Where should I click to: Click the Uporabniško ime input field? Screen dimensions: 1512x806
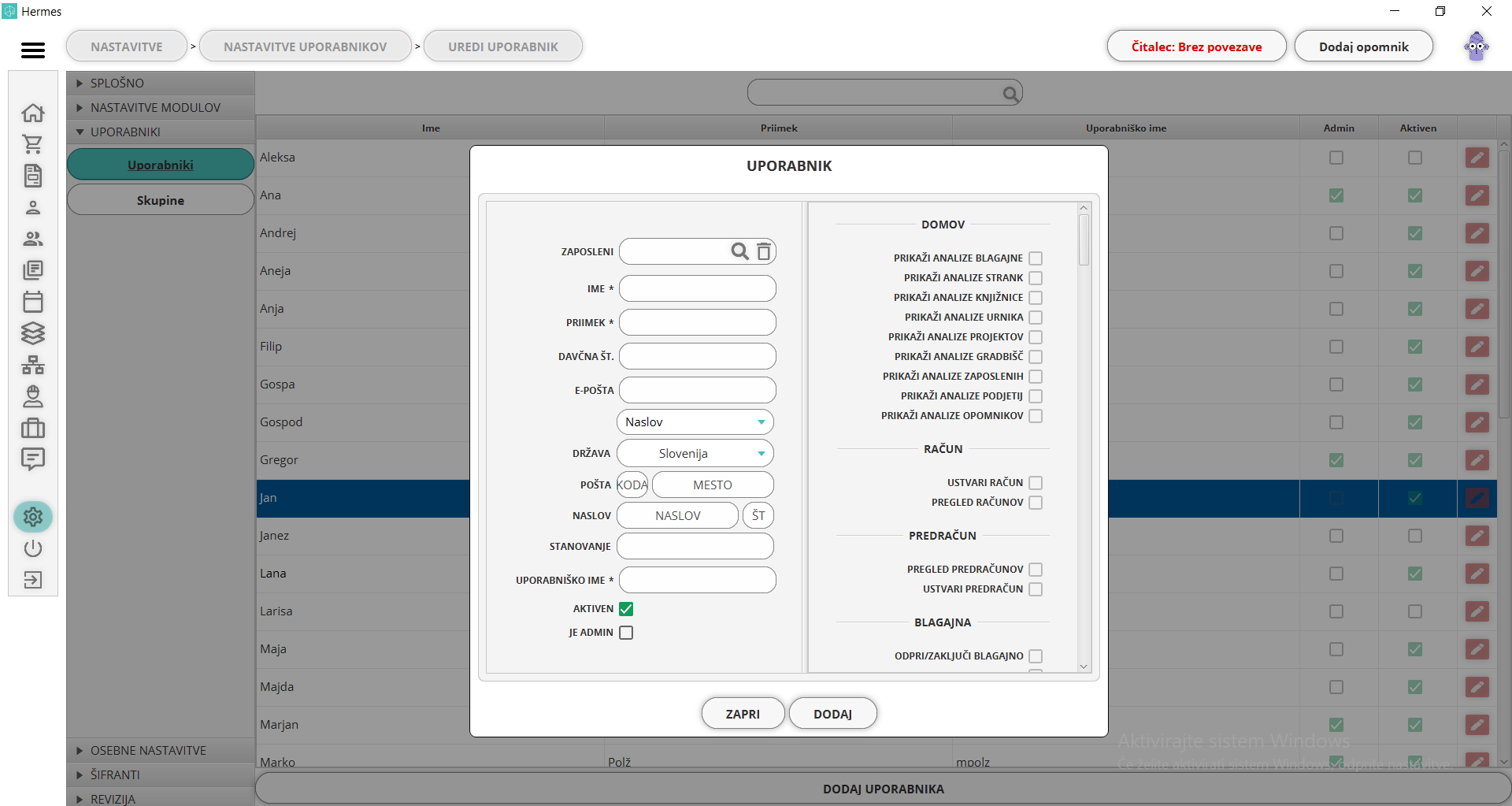tap(698, 580)
